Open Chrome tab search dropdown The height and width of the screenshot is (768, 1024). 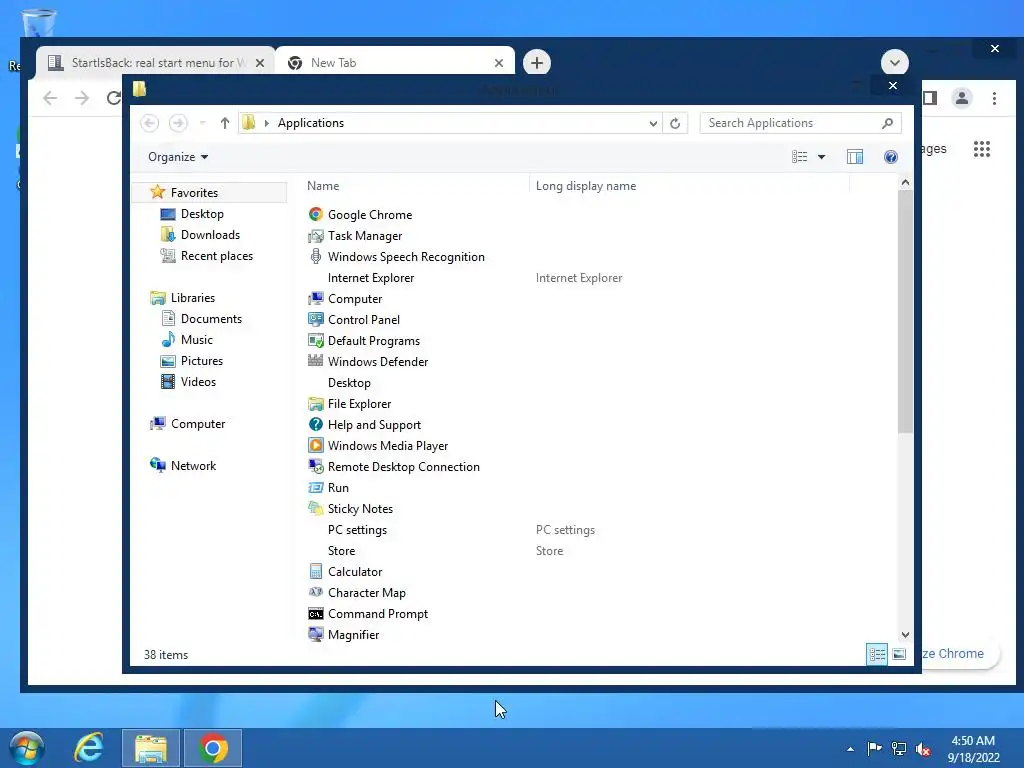click(x=894, y=63)
